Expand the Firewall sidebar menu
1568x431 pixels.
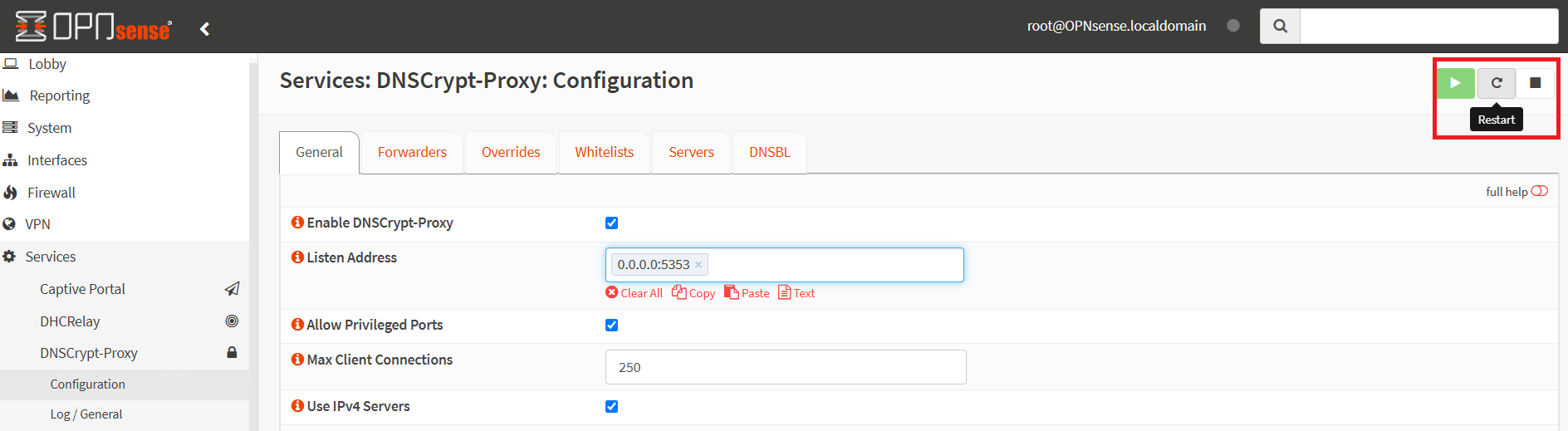pyautogui.click(x=51, y=193)
